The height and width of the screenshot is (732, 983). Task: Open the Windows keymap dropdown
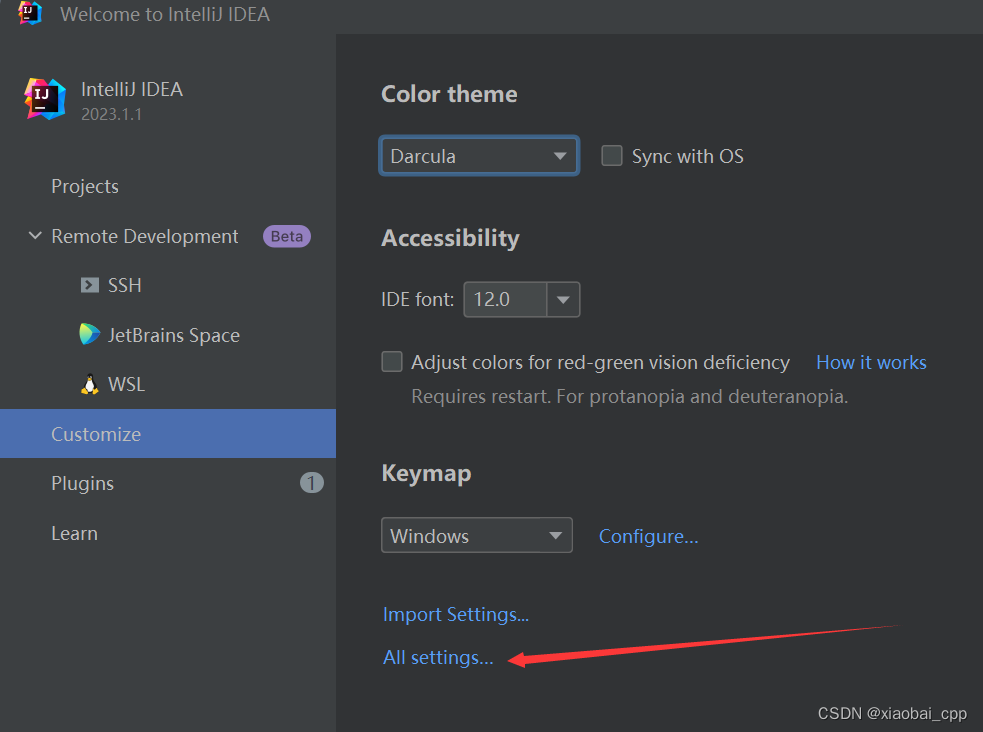coord(476,535)
